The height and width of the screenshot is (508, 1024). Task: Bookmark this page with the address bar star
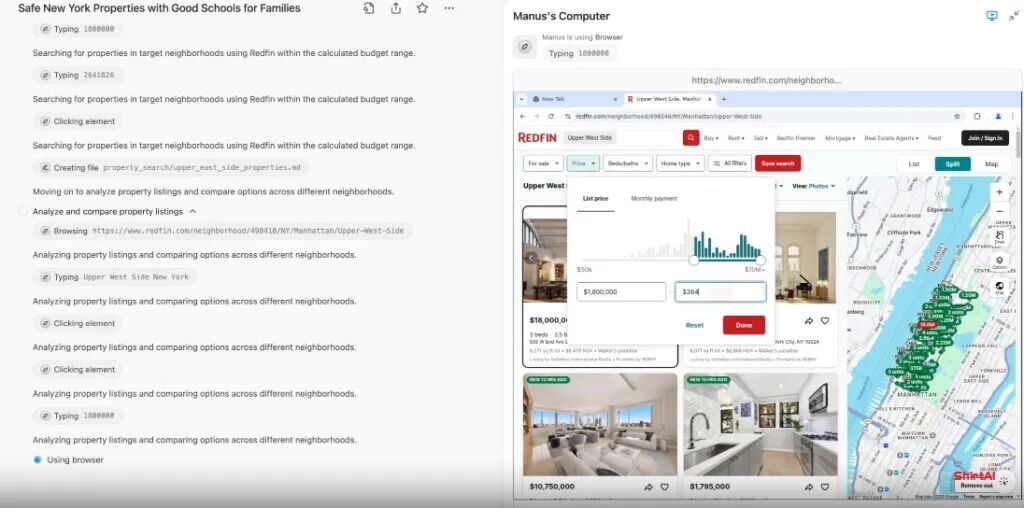click(x=957, y=116)
